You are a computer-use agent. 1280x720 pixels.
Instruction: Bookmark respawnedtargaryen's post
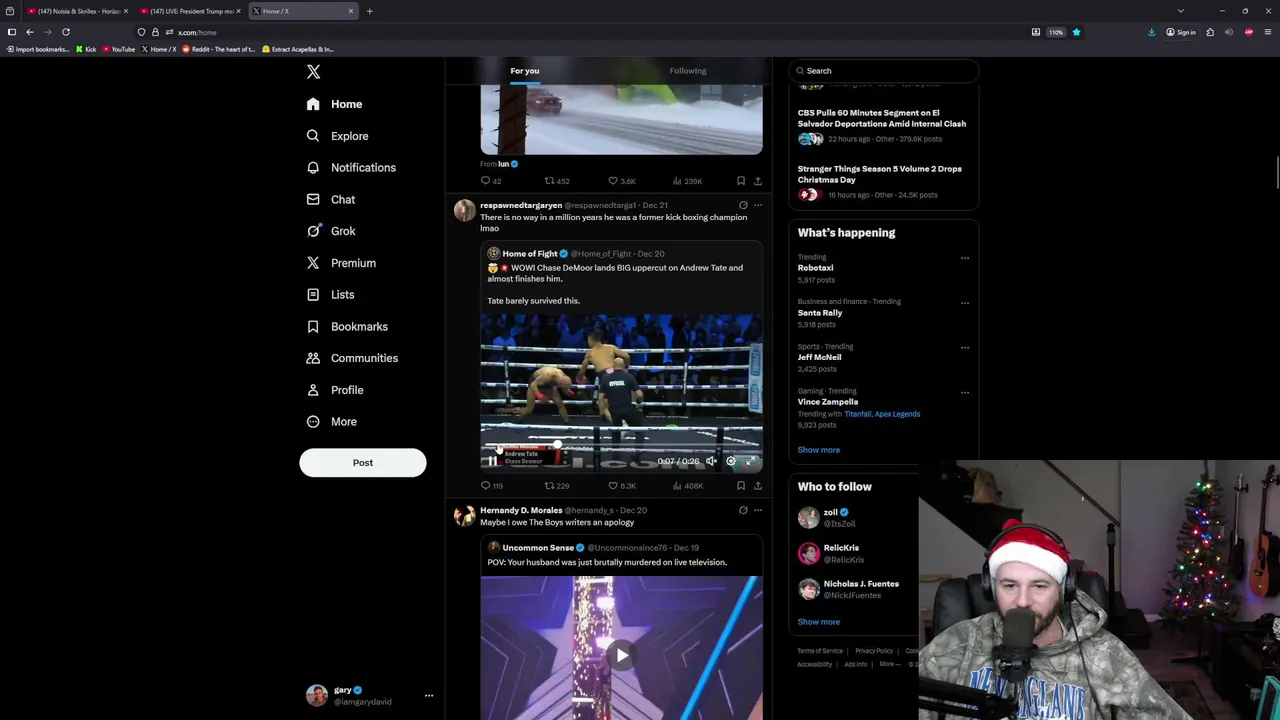point(741,486)
